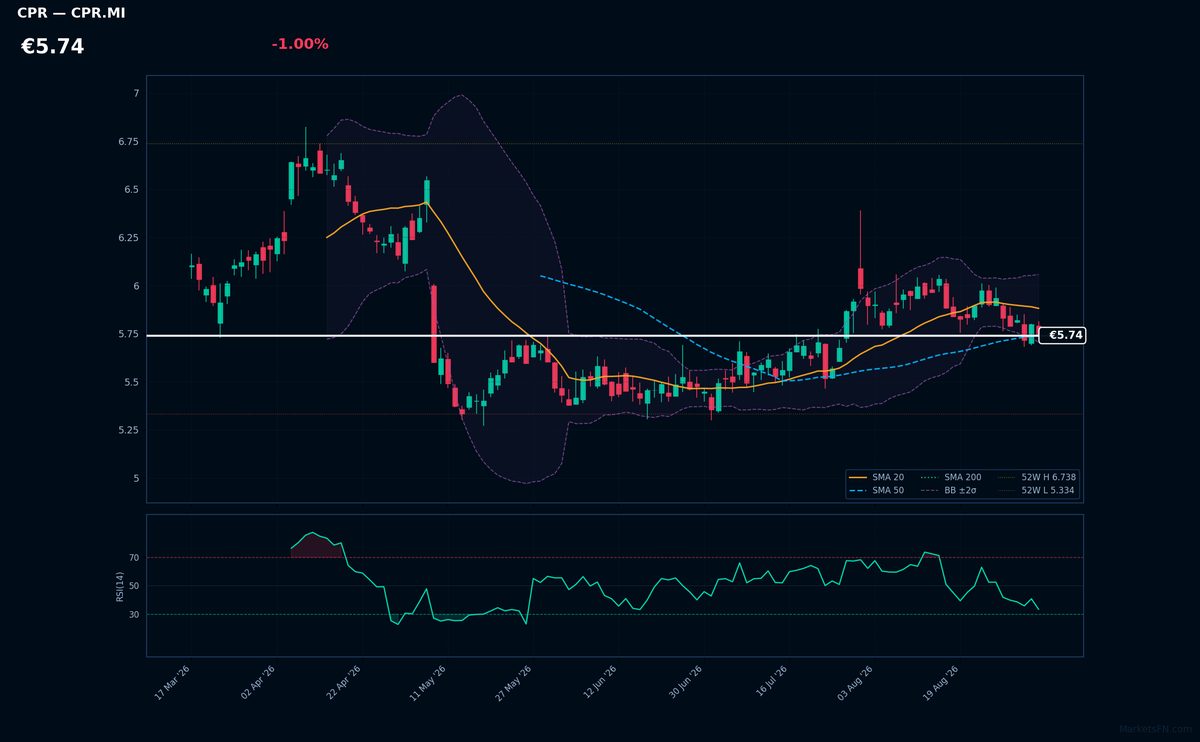Click the 02 Apr '26 date label

[x=258, y=683]
